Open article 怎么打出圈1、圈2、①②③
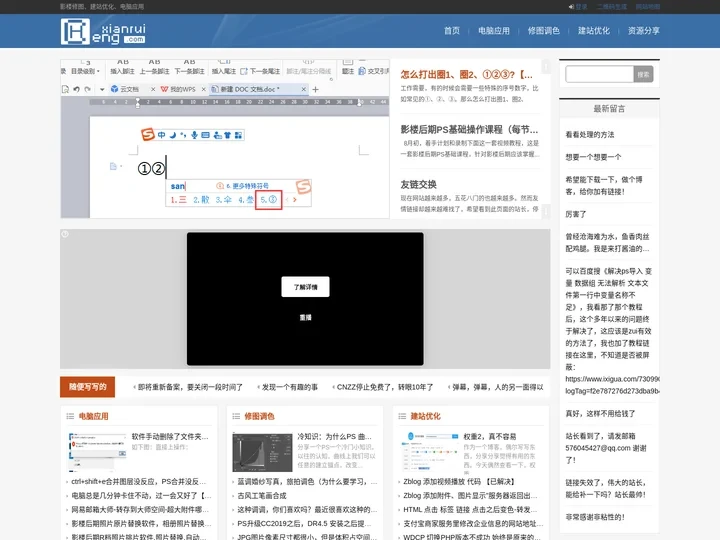720x540 pixels. (467, 74)
